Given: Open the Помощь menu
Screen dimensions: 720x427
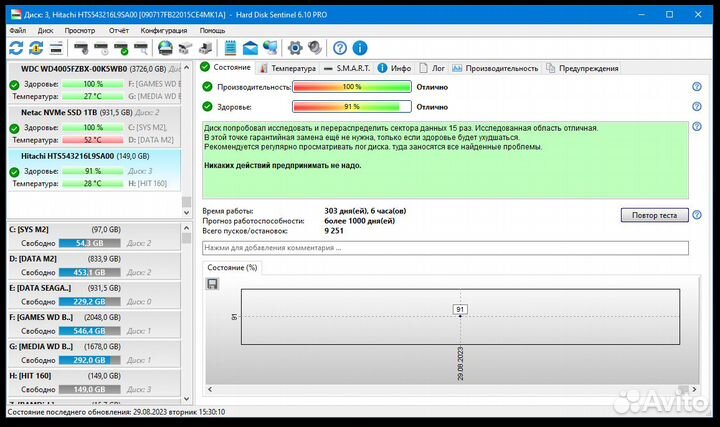Looking at the screenshot, I should click(212, 30).
